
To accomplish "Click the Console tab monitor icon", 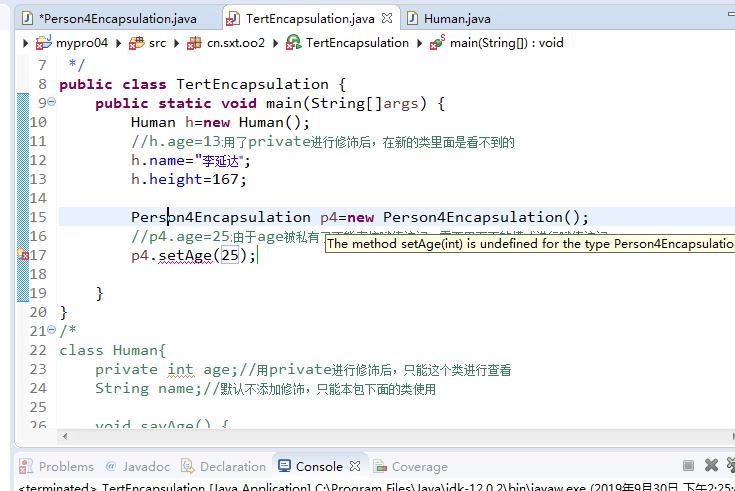I will pyautogui.click(x=284, y=466).
